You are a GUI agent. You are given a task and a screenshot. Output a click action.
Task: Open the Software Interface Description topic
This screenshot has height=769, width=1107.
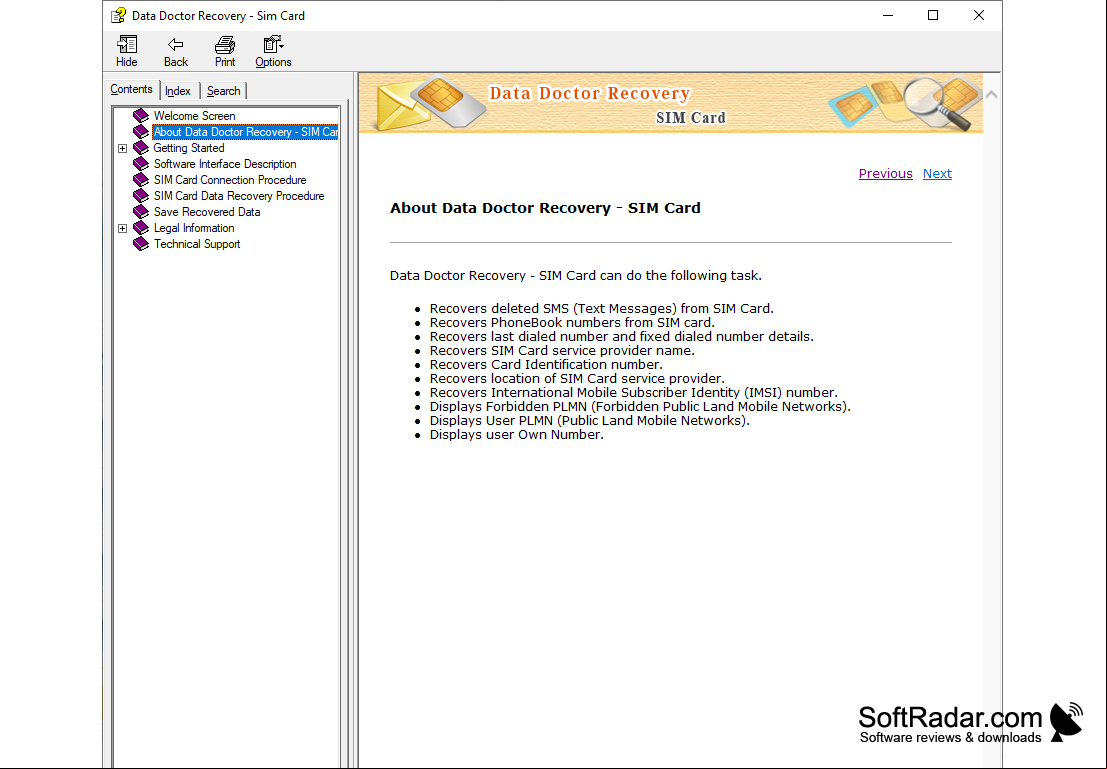tap(225, 164)
